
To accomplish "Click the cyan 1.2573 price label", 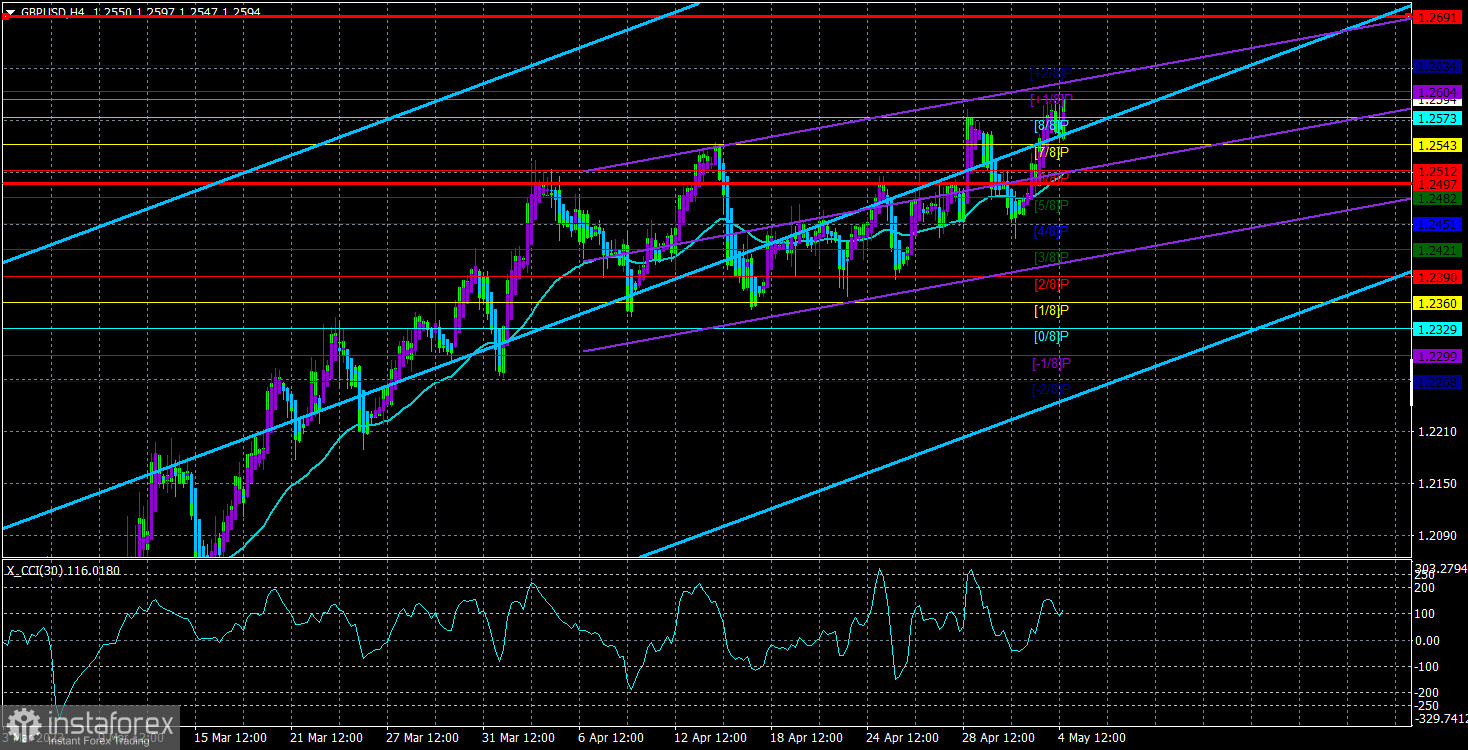I will [x=1438, y=118].
